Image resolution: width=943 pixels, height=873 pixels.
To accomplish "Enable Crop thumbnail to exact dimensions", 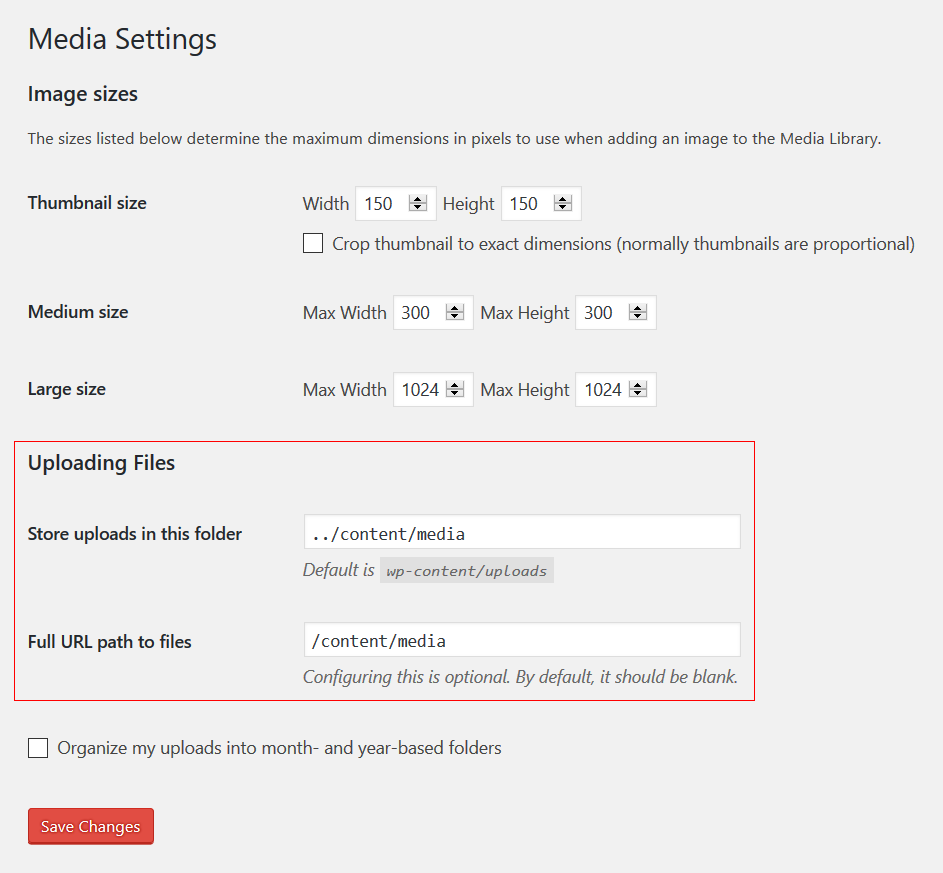I will click(313, 244).
